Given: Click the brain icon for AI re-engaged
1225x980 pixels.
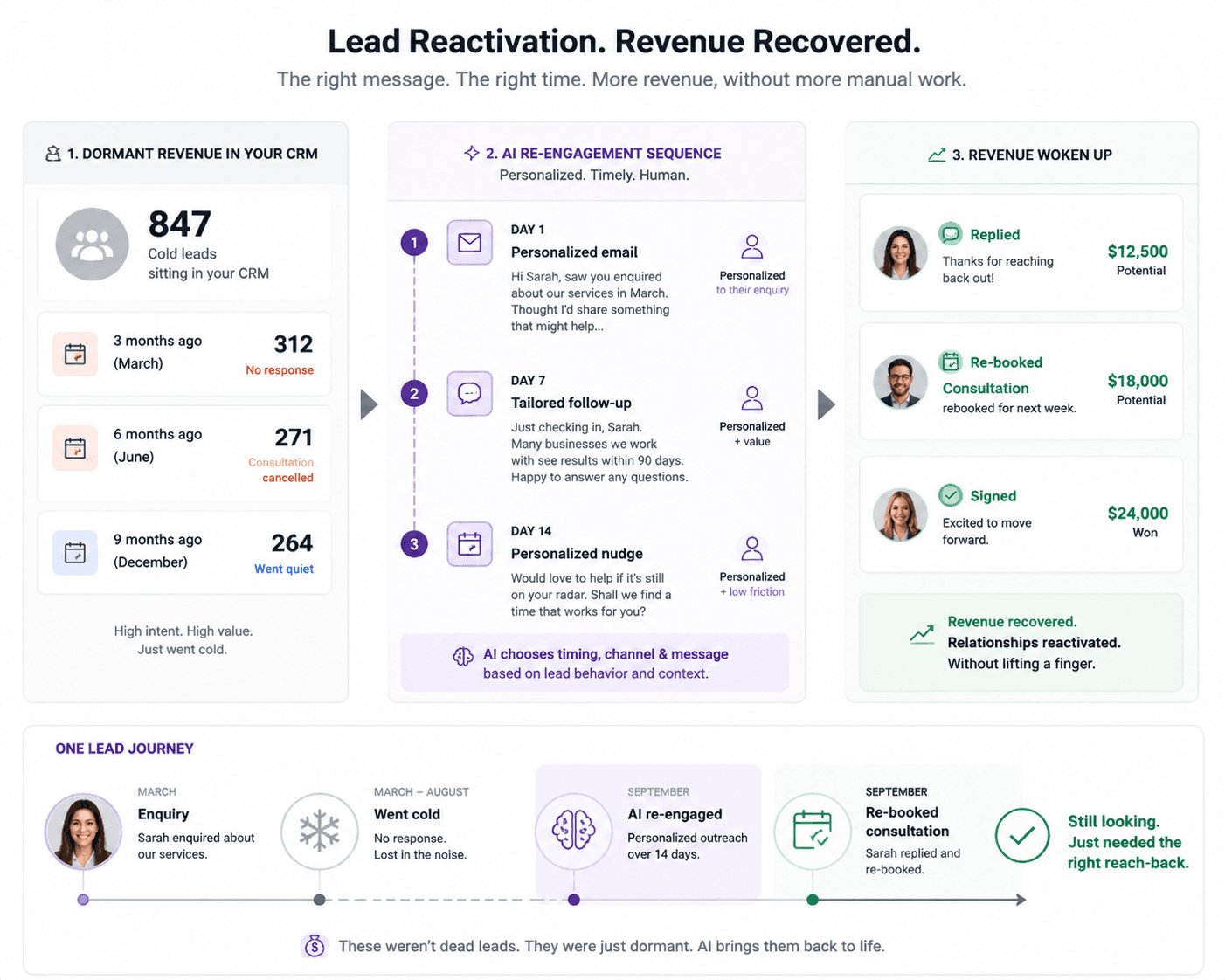Looking at the screenshot, I should click(x=574, y=831).
